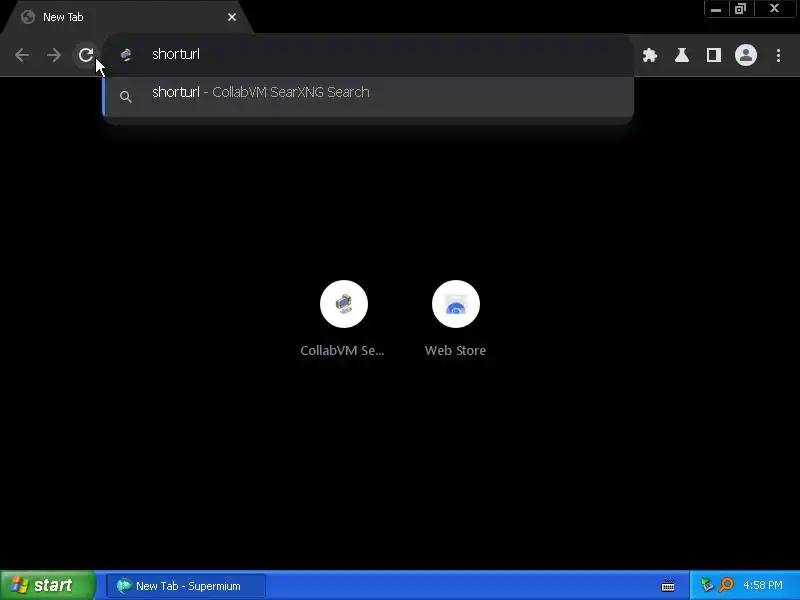The height and width of the screenshot is (600, 800).
Task: Reload the page with the refresh icon
Action: (86, 55)
